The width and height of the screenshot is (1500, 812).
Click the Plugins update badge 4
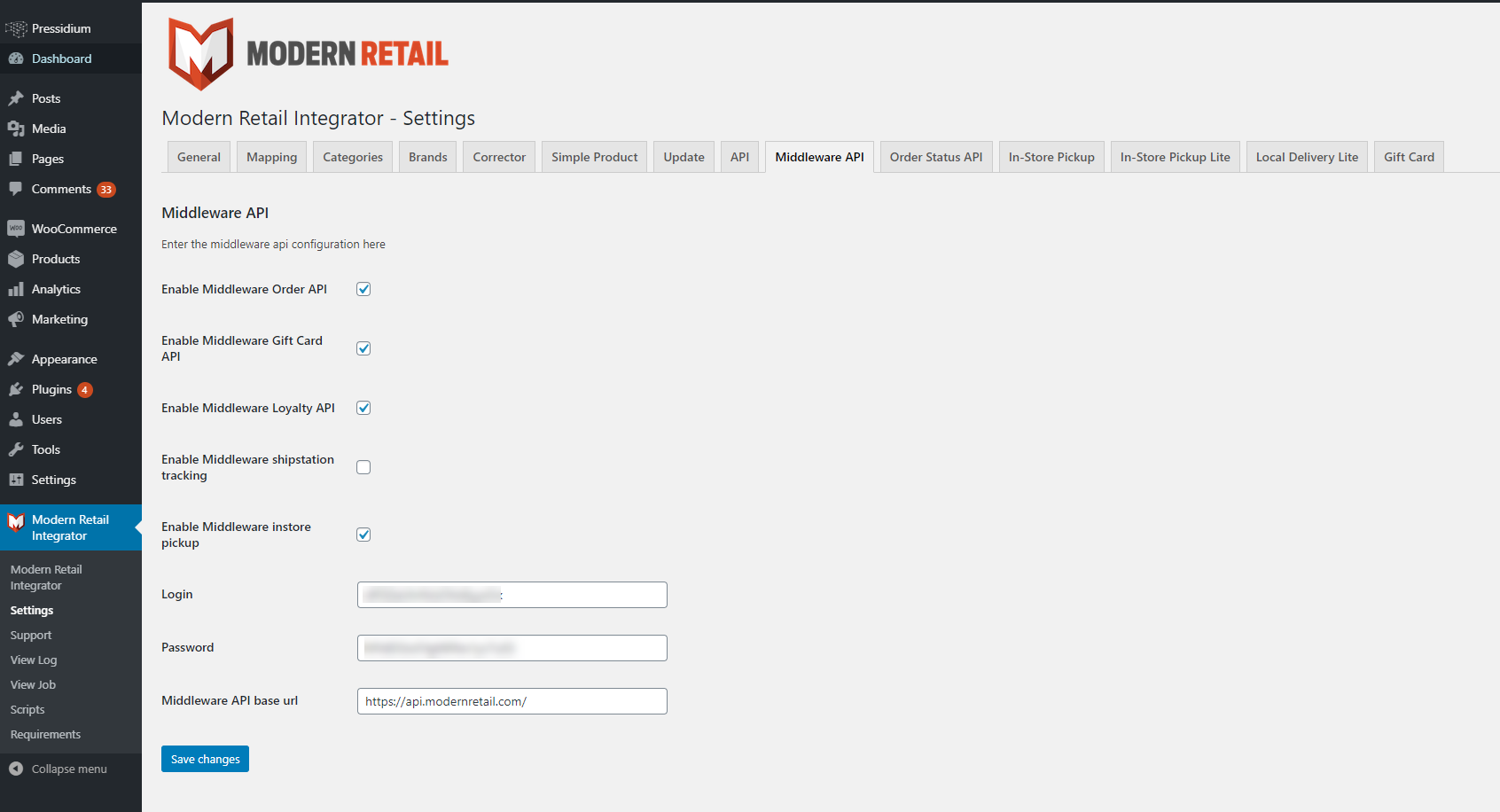[x=85, y=390]
